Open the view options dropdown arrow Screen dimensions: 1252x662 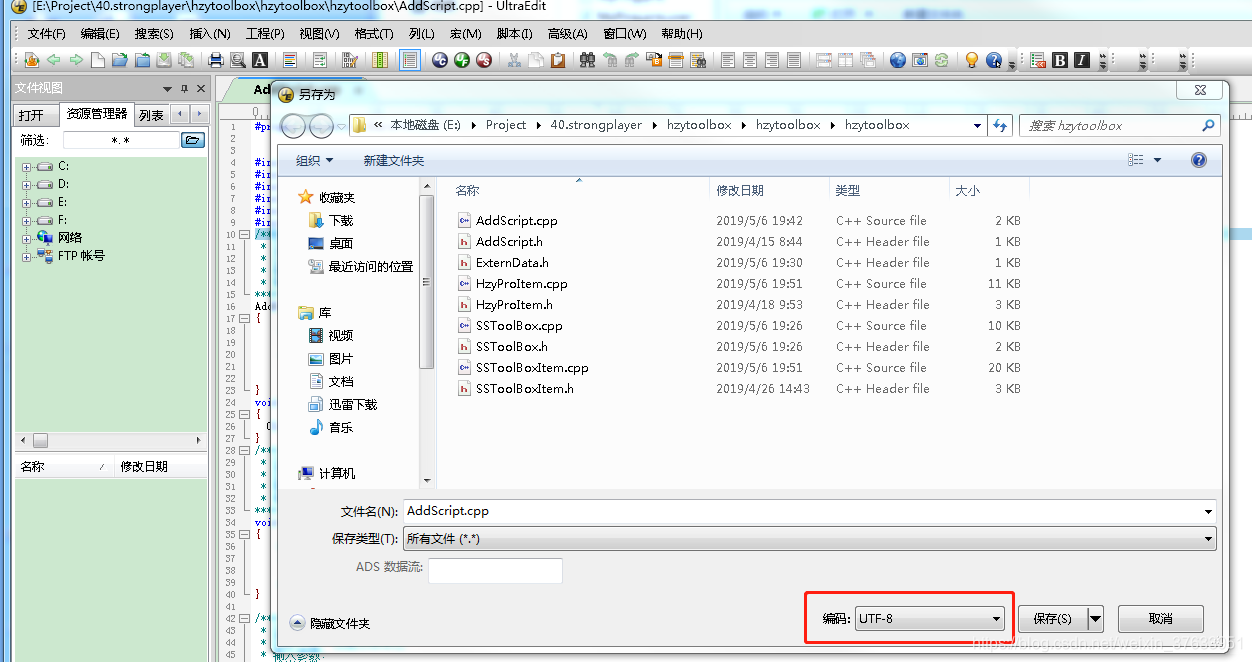(x=1158, y=160)
